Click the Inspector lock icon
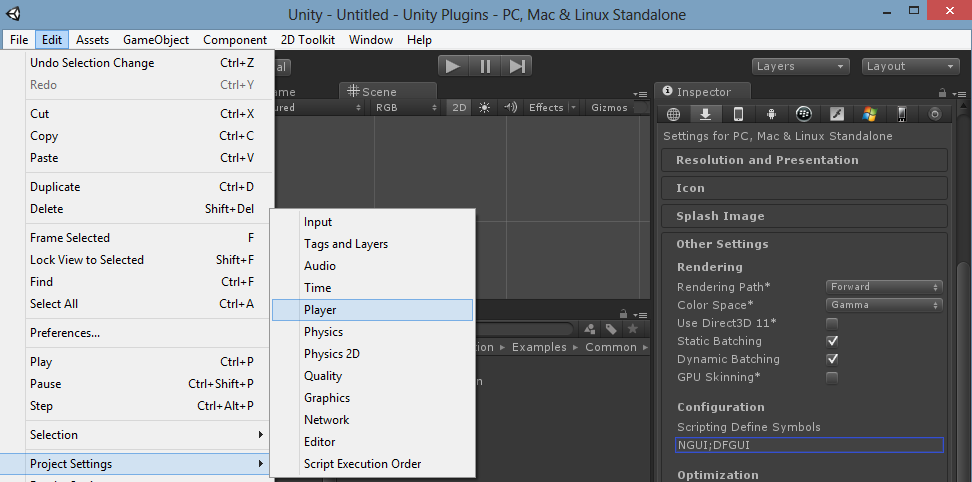The image size is (972, 482). 940,92
